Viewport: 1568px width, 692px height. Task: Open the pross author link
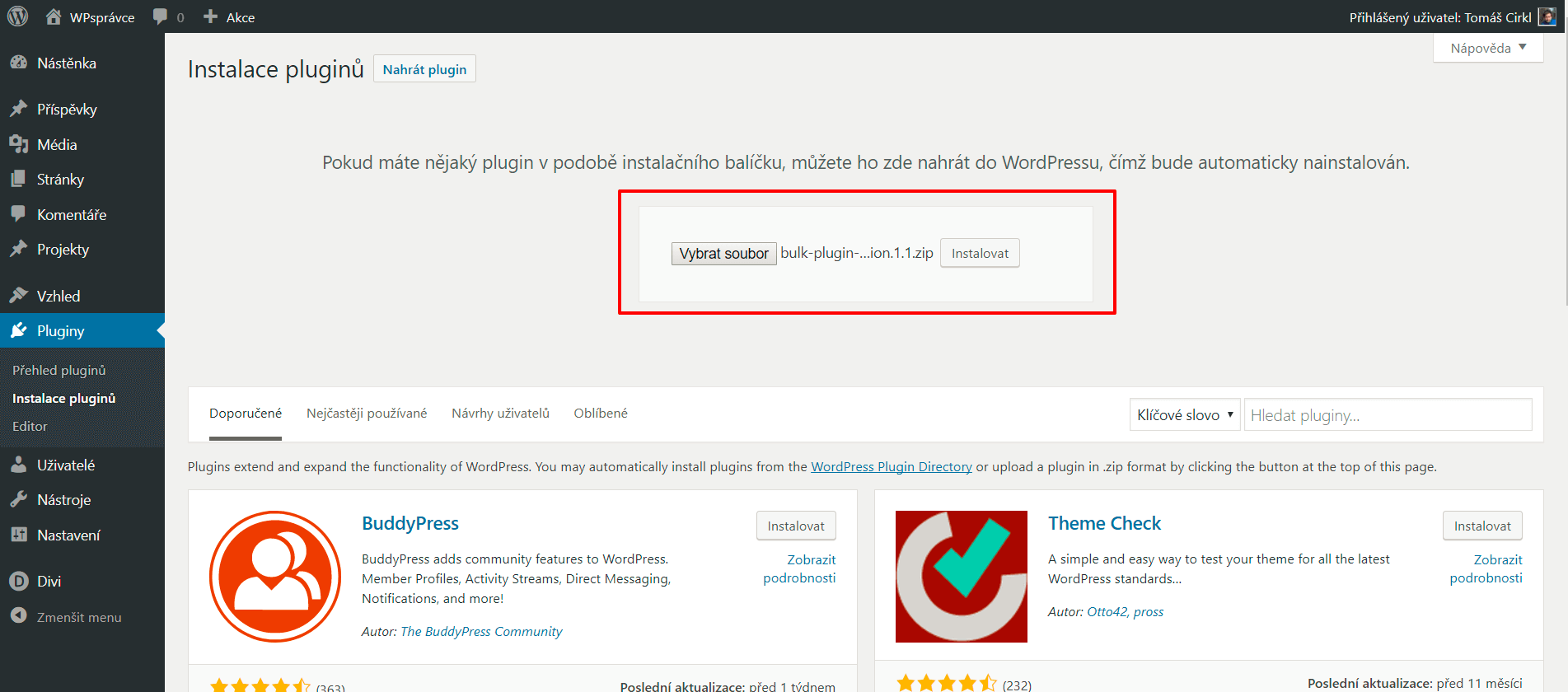pyautogui.click(x=1149, y=612)
